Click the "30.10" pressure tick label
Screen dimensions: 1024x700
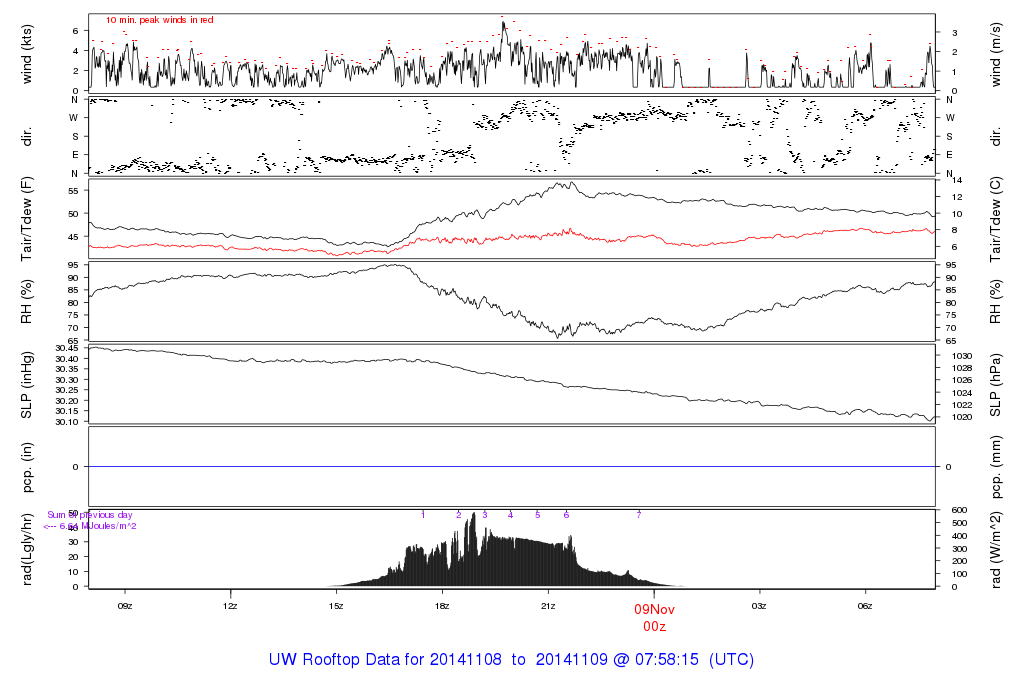[x=67, y=422]
